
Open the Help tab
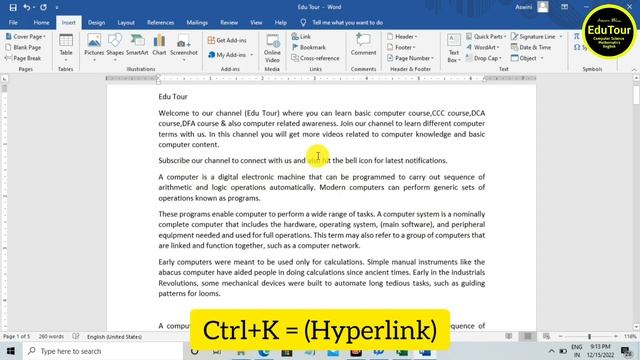pyautogui.click(x=280, y=22)
